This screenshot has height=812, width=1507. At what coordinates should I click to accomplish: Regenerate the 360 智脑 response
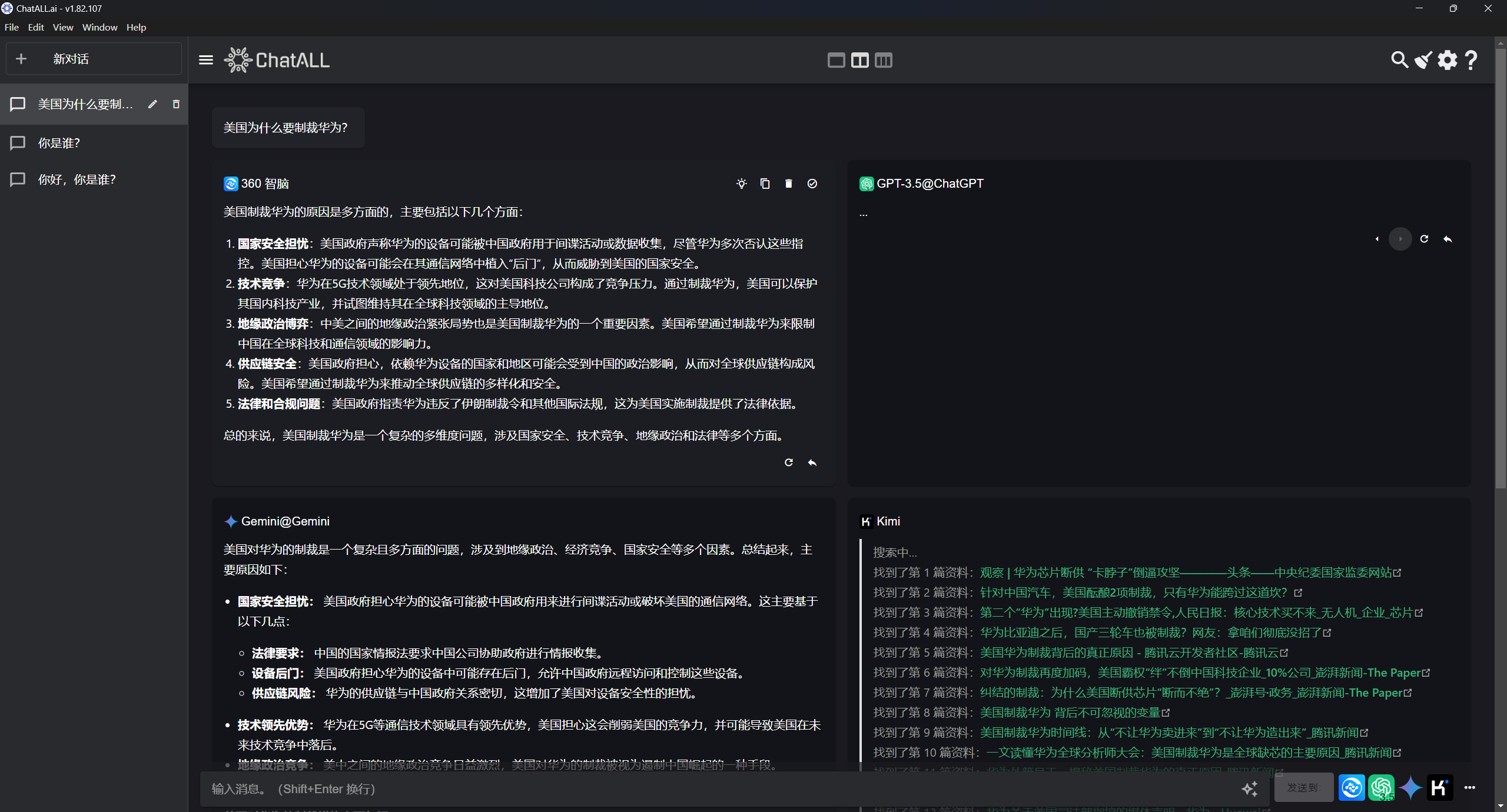pyautogui.click(x=788, y=462)
